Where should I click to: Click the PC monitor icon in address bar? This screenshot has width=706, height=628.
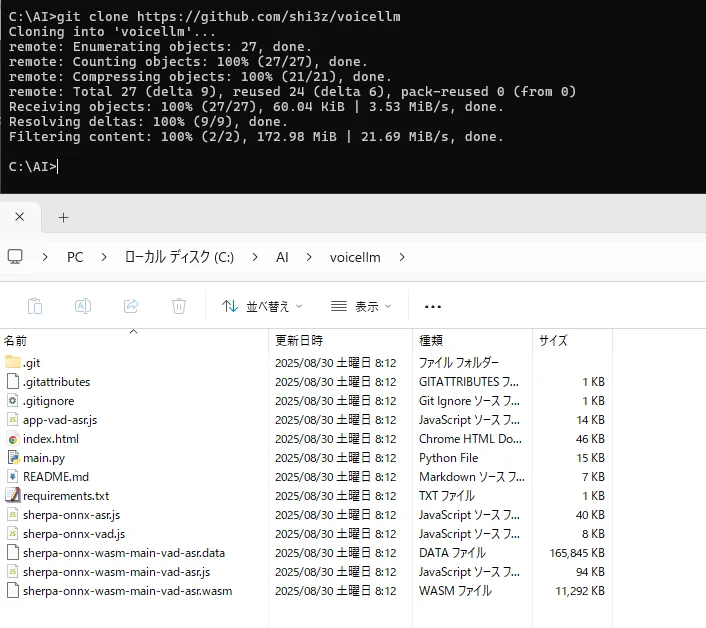[x=15, y=257]
